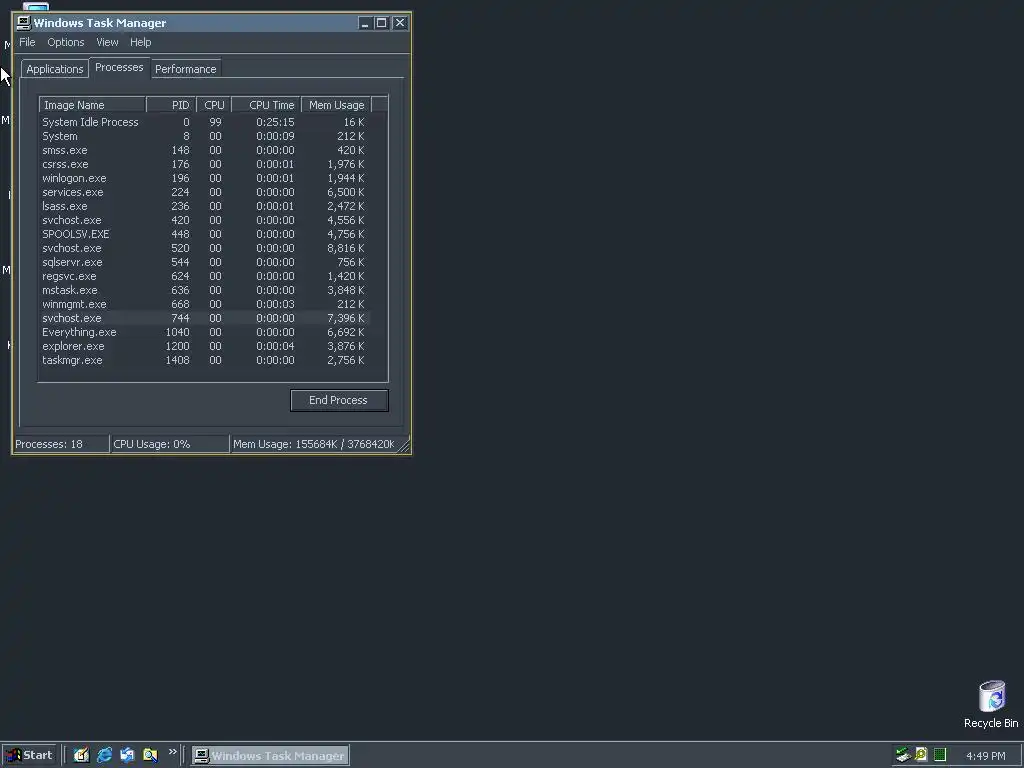This screenshot has width=1024, height=768.
Task: Open the Options menu
Action: 65,42
